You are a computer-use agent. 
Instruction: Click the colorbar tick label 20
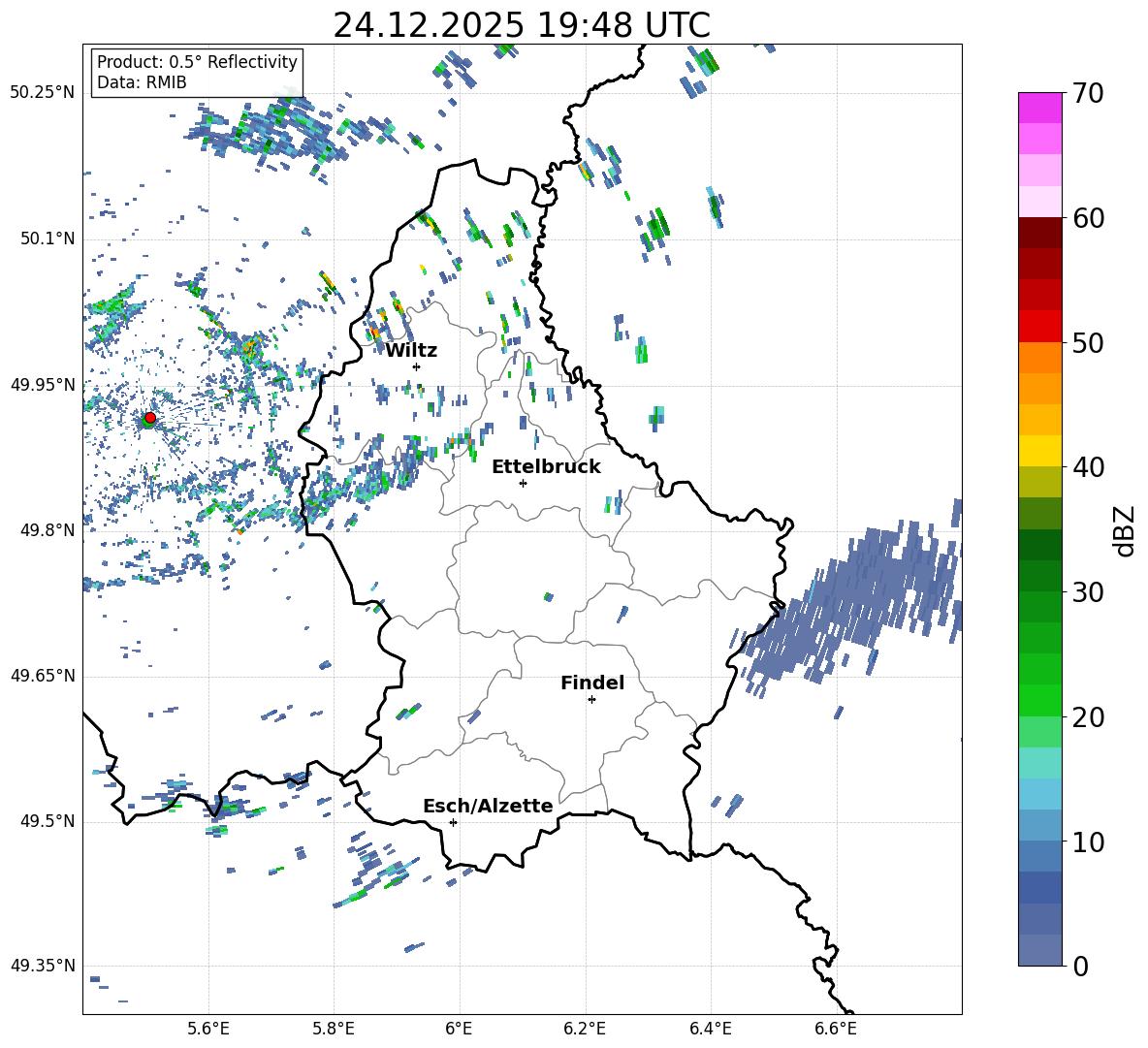tap(1088, 717)
